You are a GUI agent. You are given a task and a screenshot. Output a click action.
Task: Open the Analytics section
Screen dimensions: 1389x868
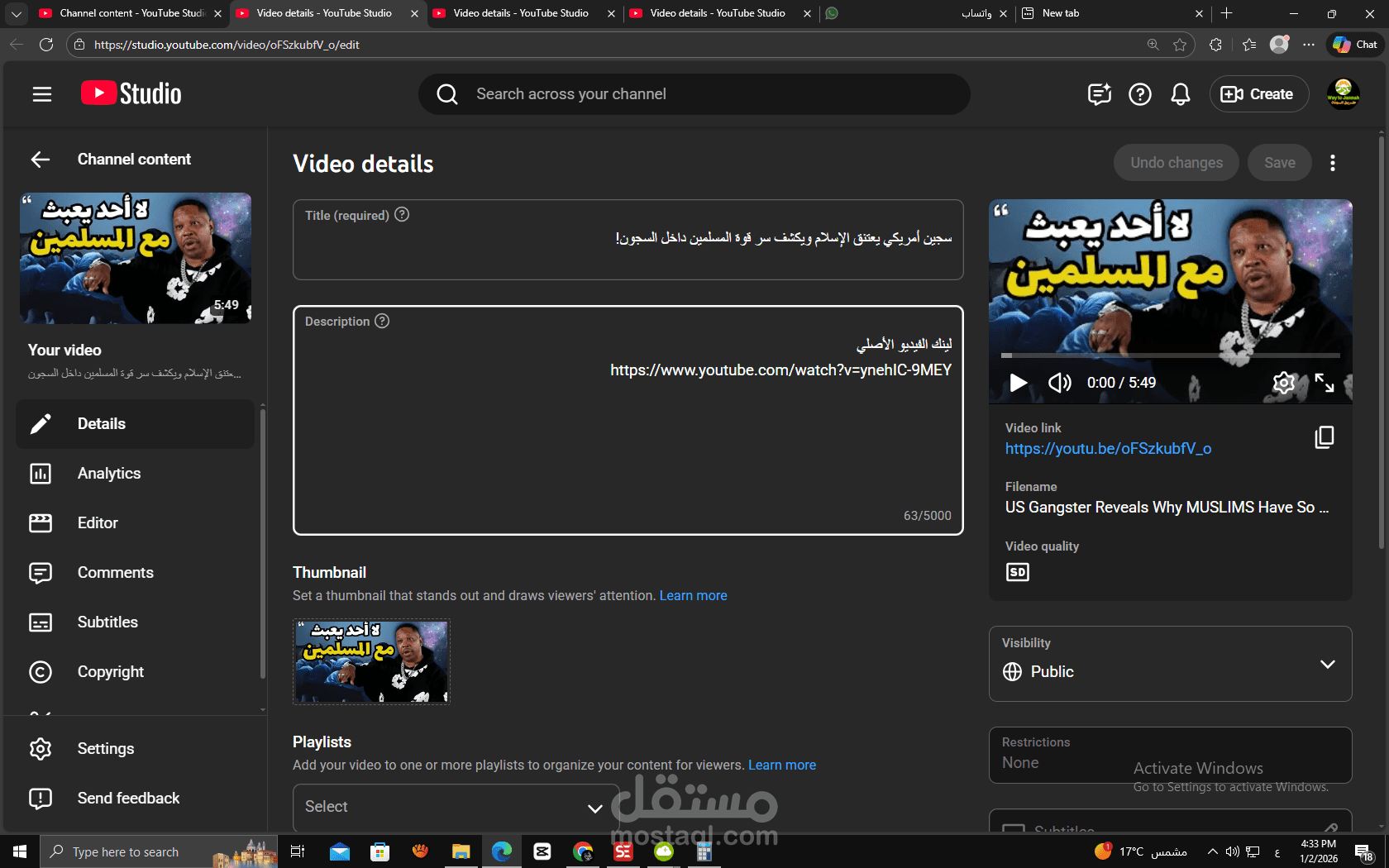108,473
